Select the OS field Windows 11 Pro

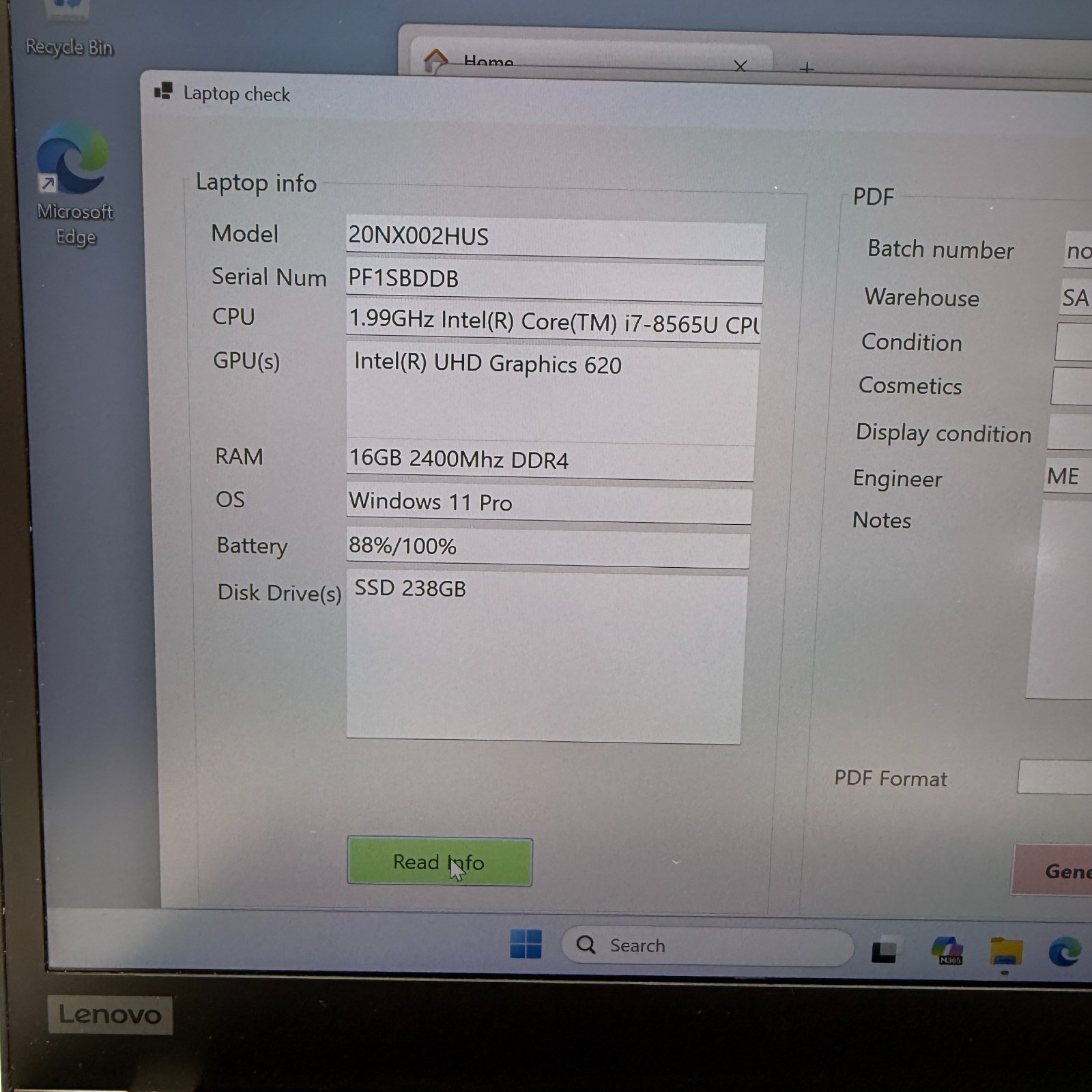pyautogui.click(x=549, y=503)
